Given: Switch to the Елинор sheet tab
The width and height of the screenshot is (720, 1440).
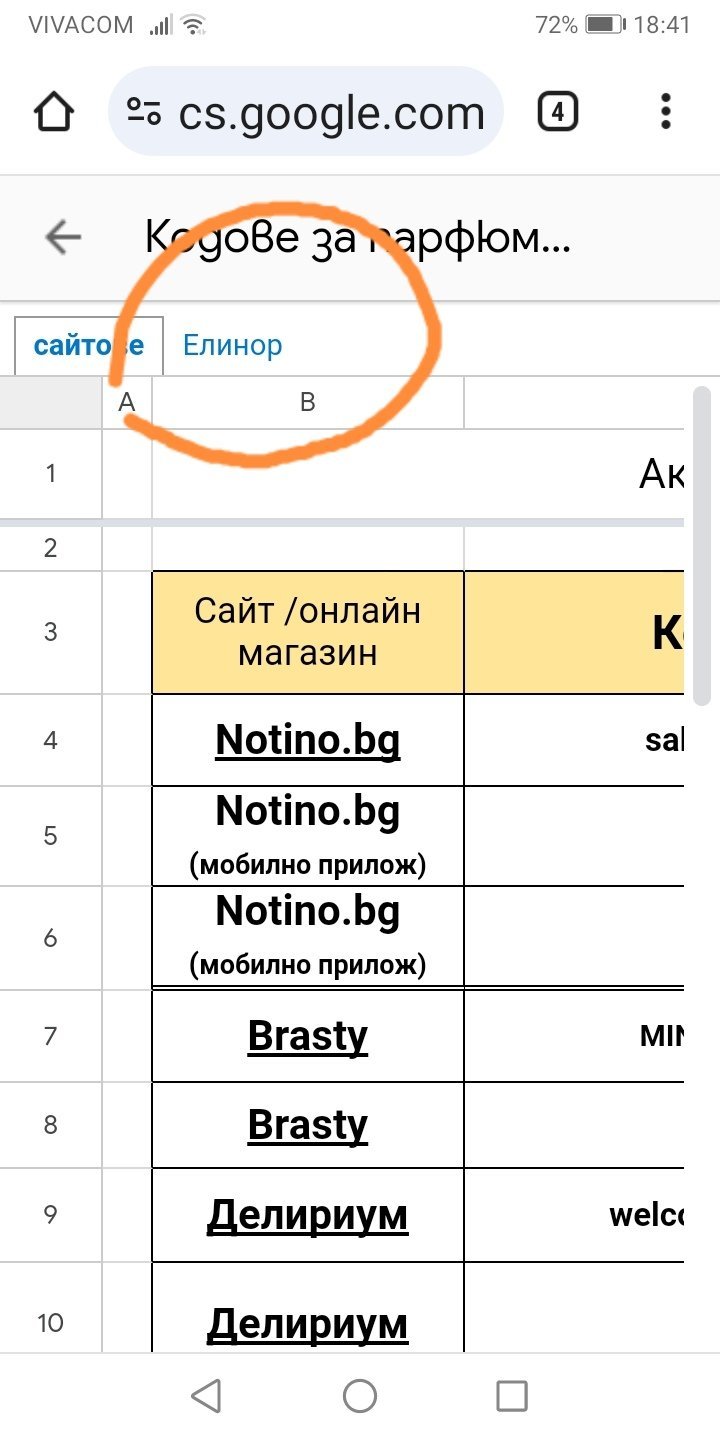Looking at the screenshot, I should point(232,346).
